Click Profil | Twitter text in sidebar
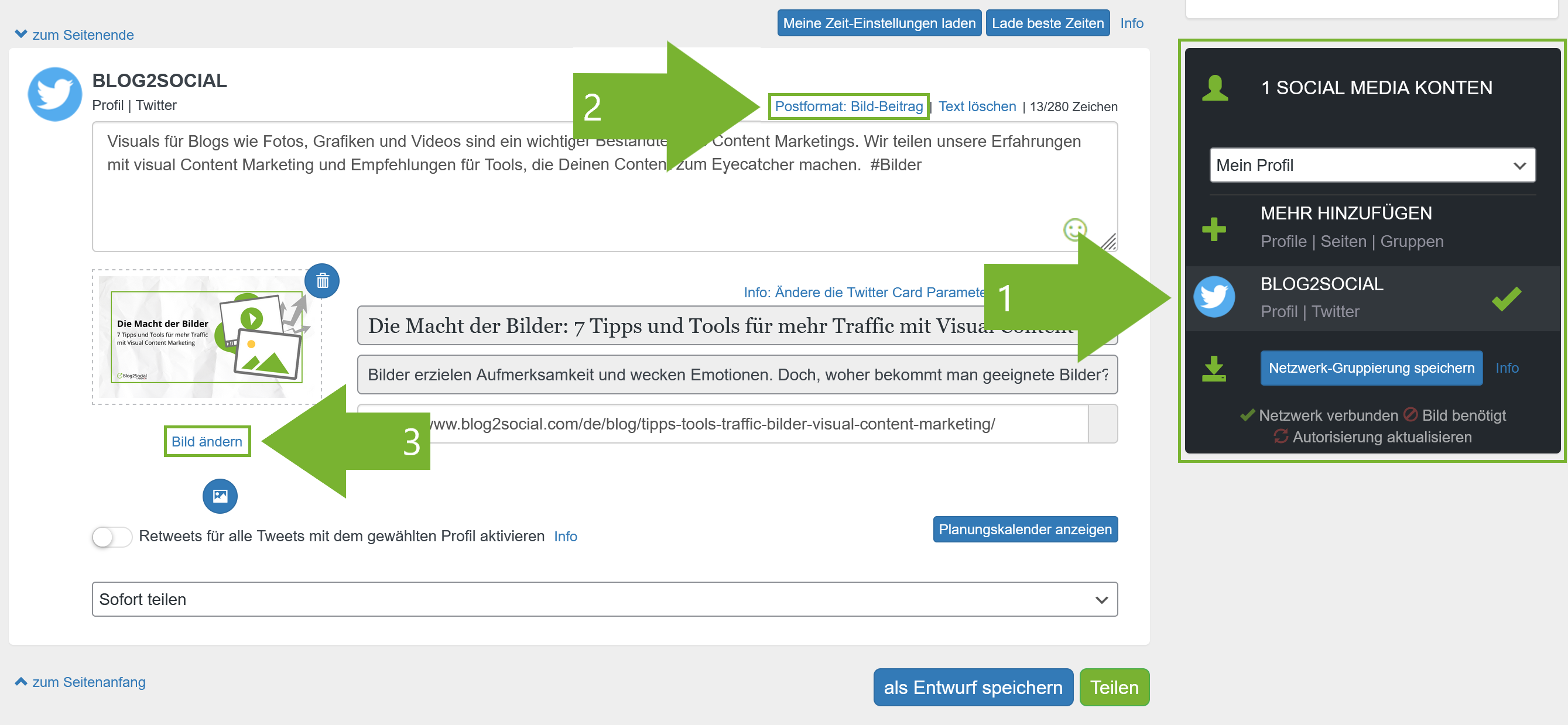This screenshot has height=725, width=1568. click(x=1309, y=311)
